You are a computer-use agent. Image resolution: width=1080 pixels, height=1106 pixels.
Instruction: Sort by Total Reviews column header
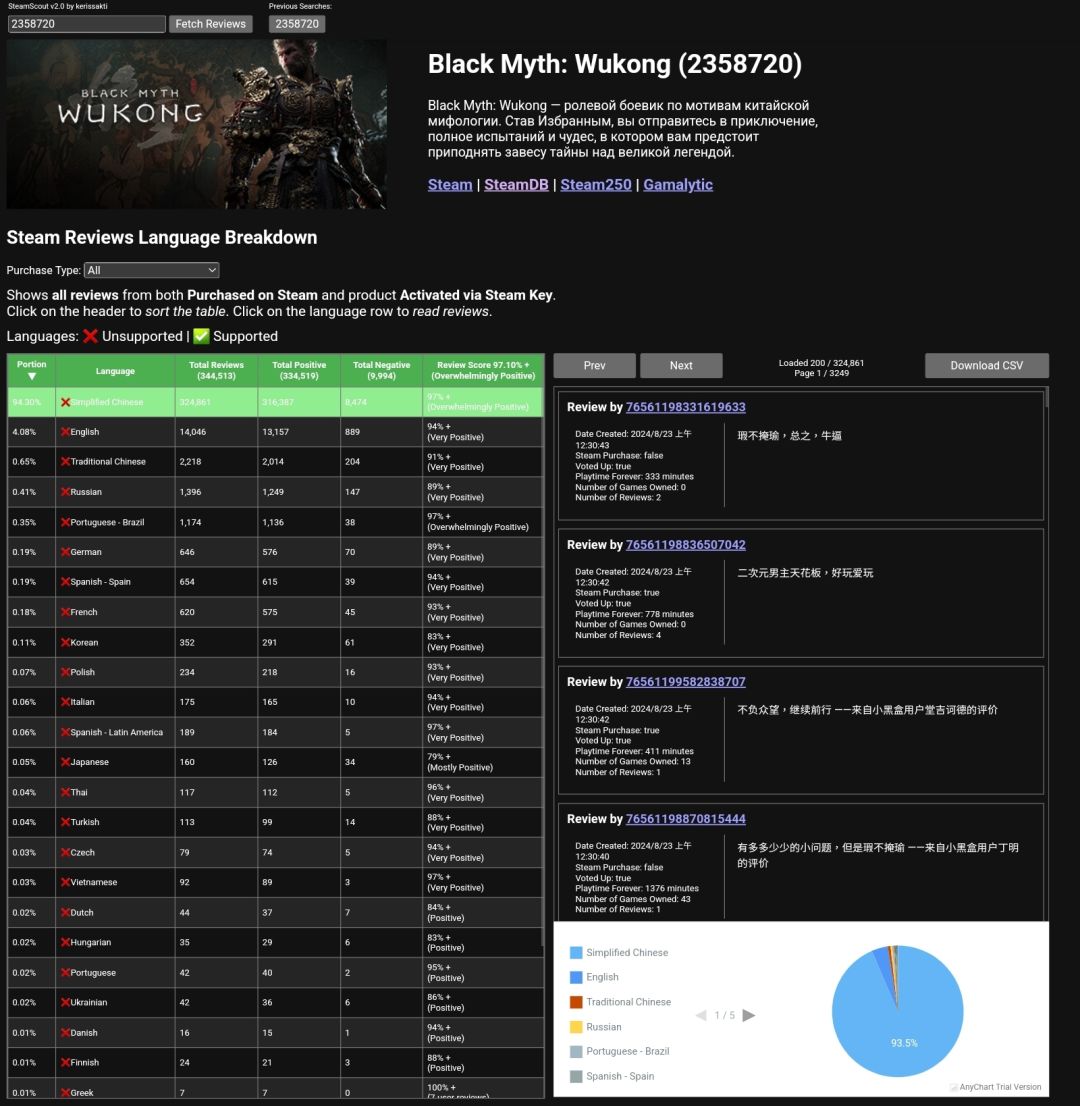[x=216, y=370]
